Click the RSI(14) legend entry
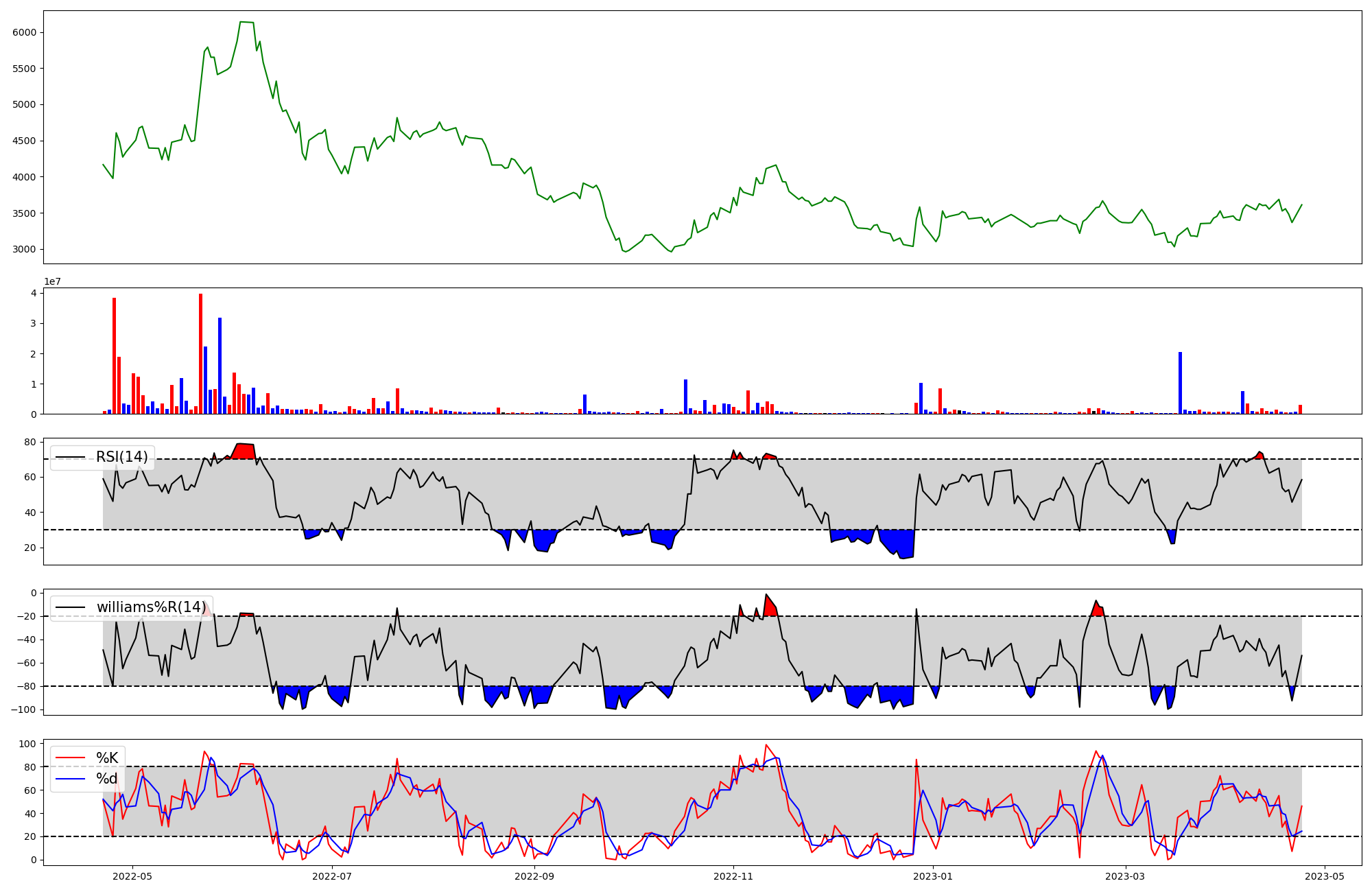The image size is (1372, 892). click(x=121, y=457)
